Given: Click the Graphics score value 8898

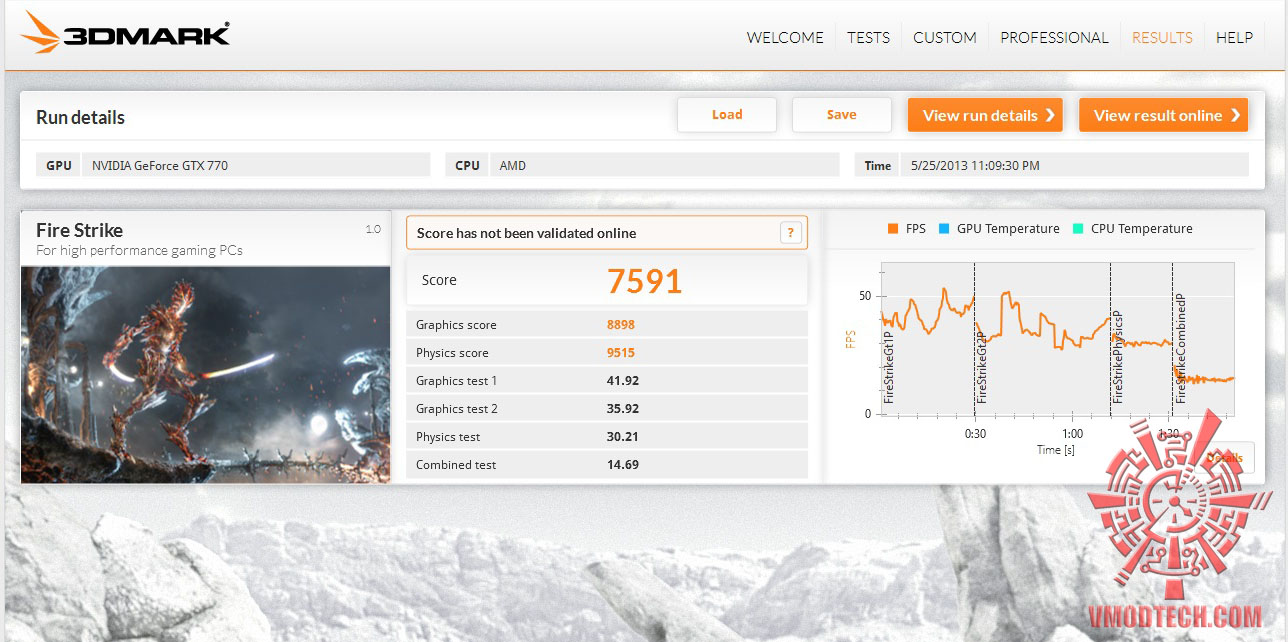Looking at the screenshot, I should click(x=621, y=325).
